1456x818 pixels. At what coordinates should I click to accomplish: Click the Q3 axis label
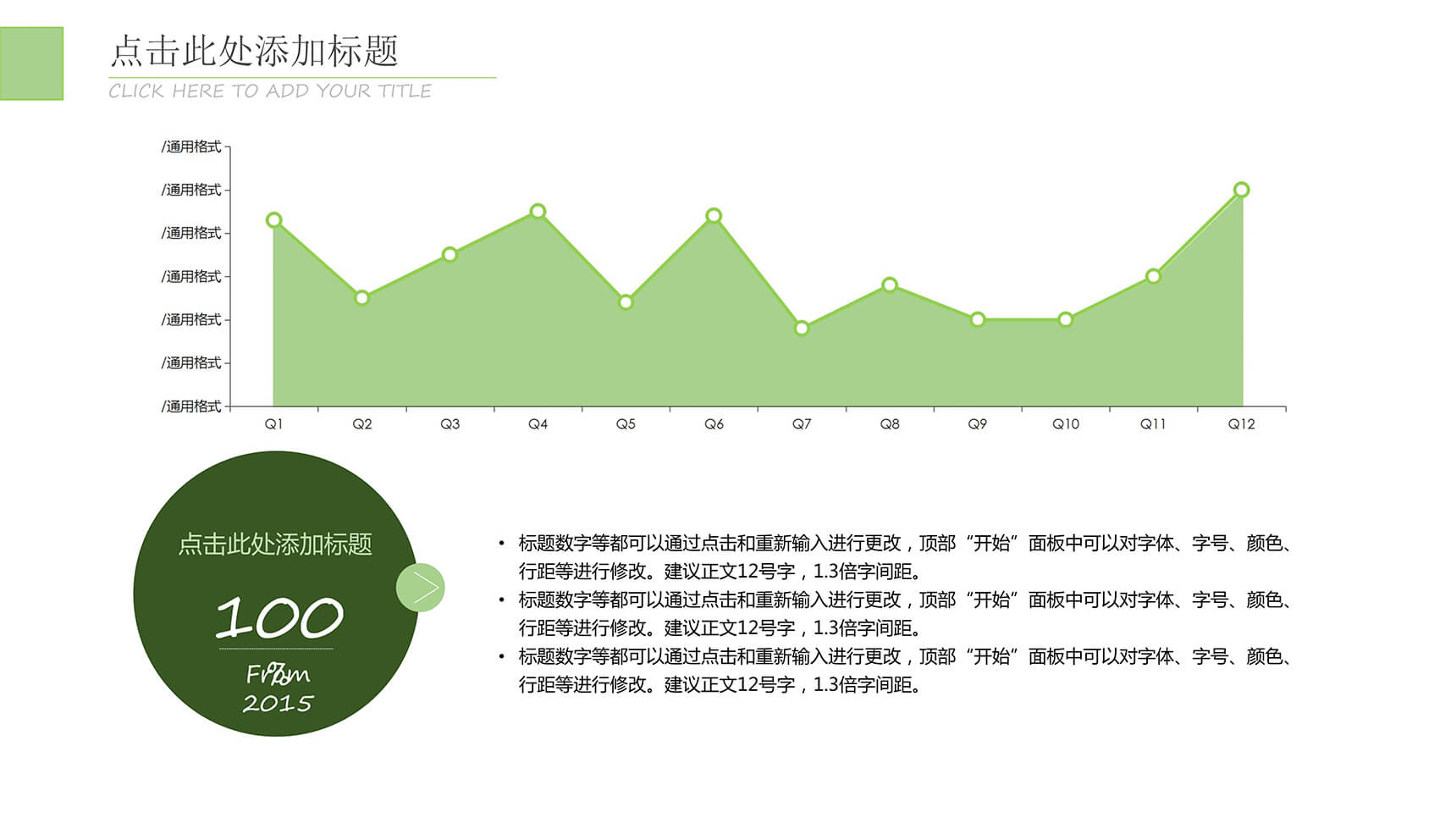coord(449,424)
